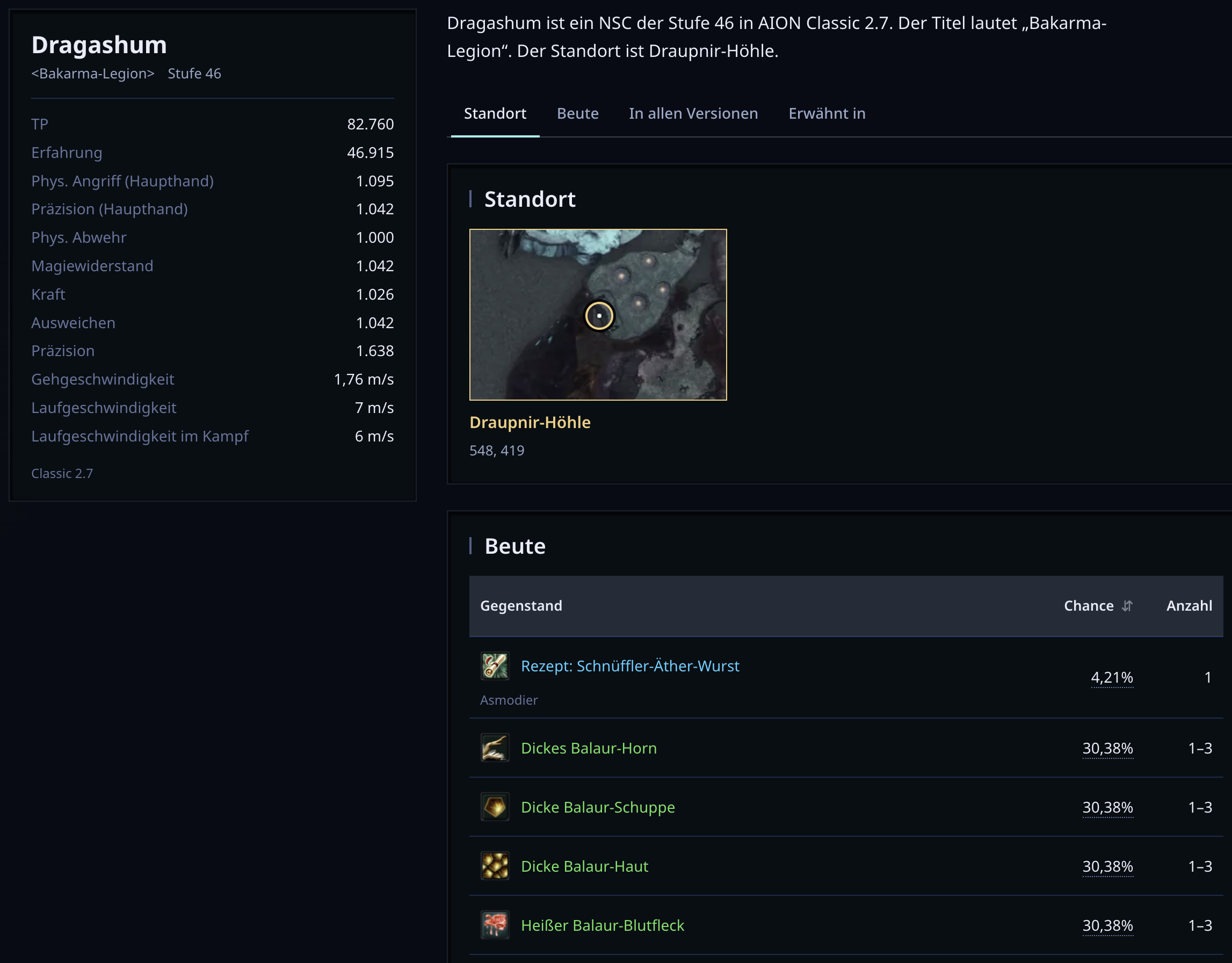Open the Dicke Balaur-Haut link
Image resolution: width=1232 pixels, height=963 pixels.
pyautogui.click(x=584, y=866)
